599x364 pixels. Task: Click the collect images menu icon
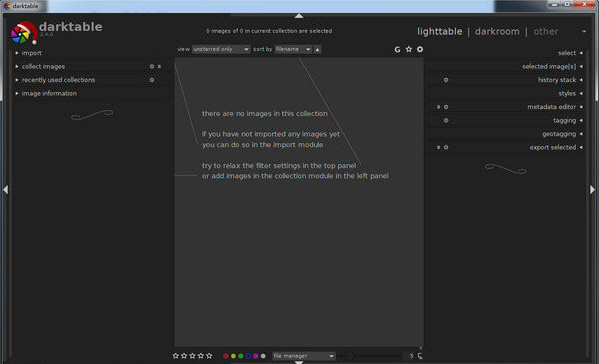(159, 66)
